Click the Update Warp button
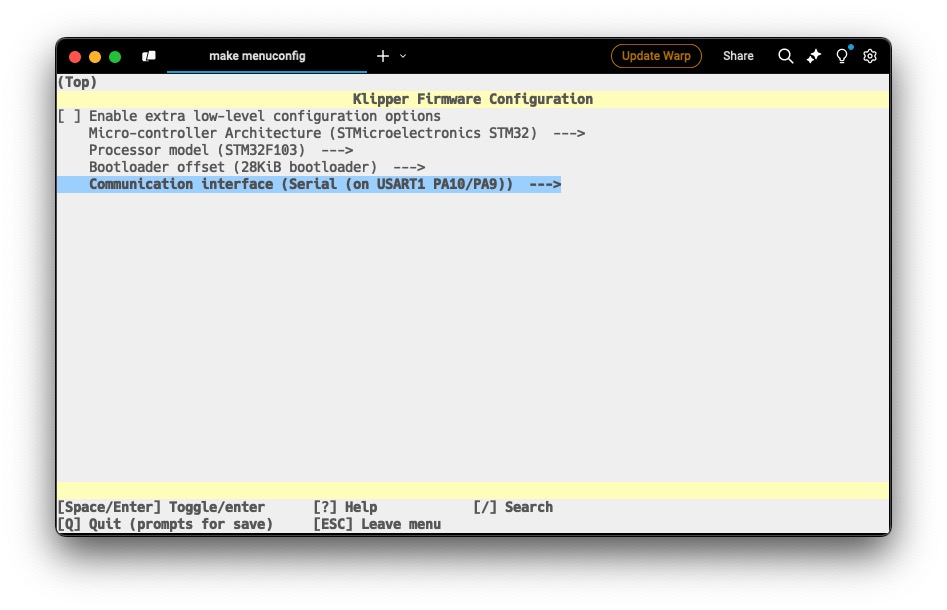This screenshot has height=610, width=947. 656,56
